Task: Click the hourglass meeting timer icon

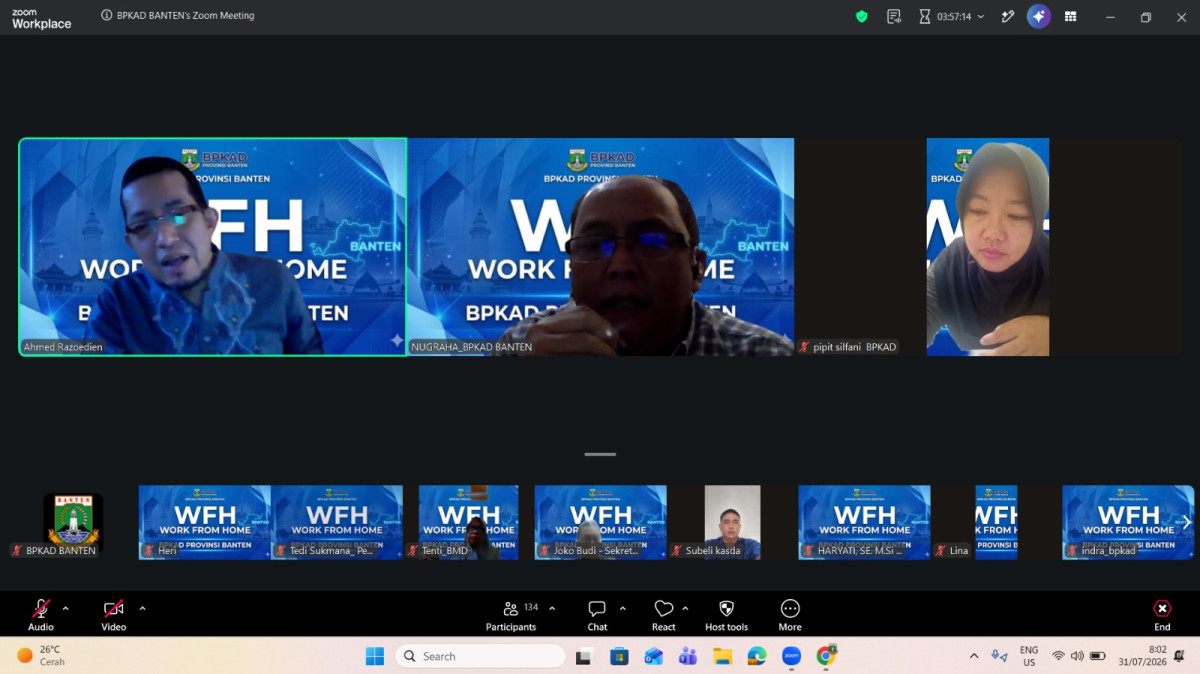Action: pos(925,16)
